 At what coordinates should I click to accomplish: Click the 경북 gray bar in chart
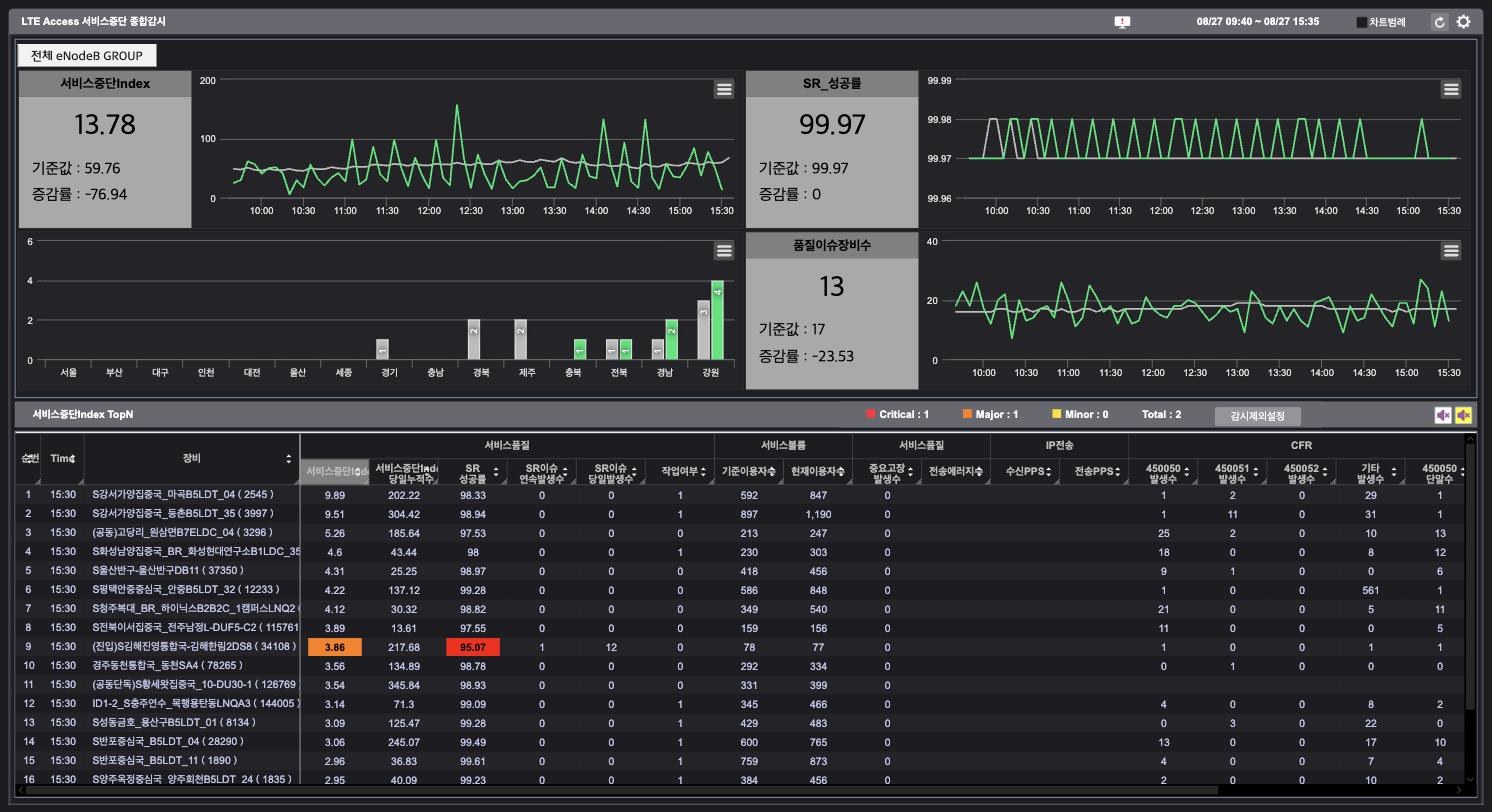(474, 340)
